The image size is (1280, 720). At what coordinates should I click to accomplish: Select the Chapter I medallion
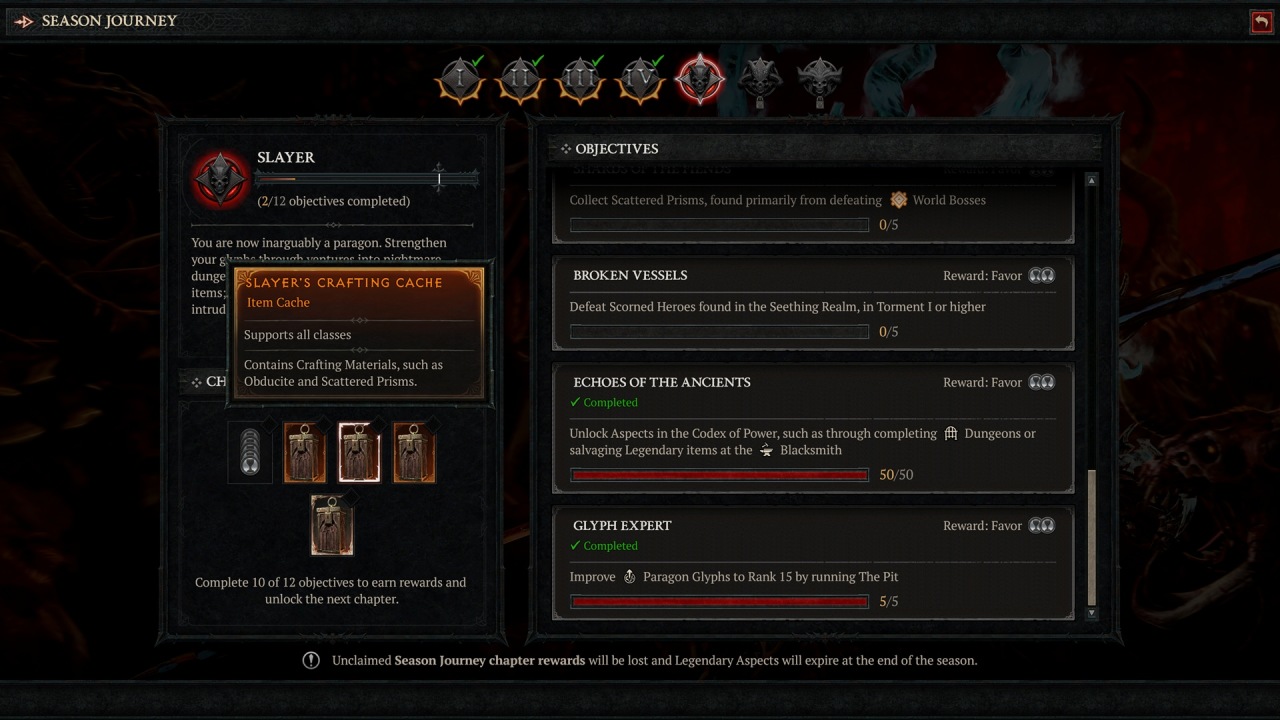point(460,80)
